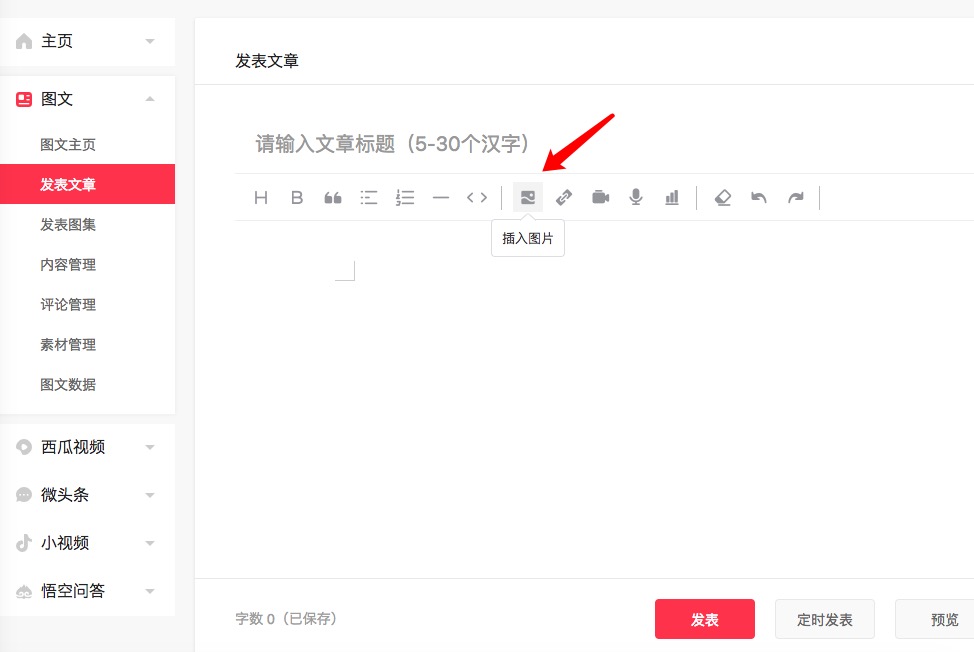Toggle bold text formatting
Viewport: 974px width, 652px height.
tap(296, 197)
